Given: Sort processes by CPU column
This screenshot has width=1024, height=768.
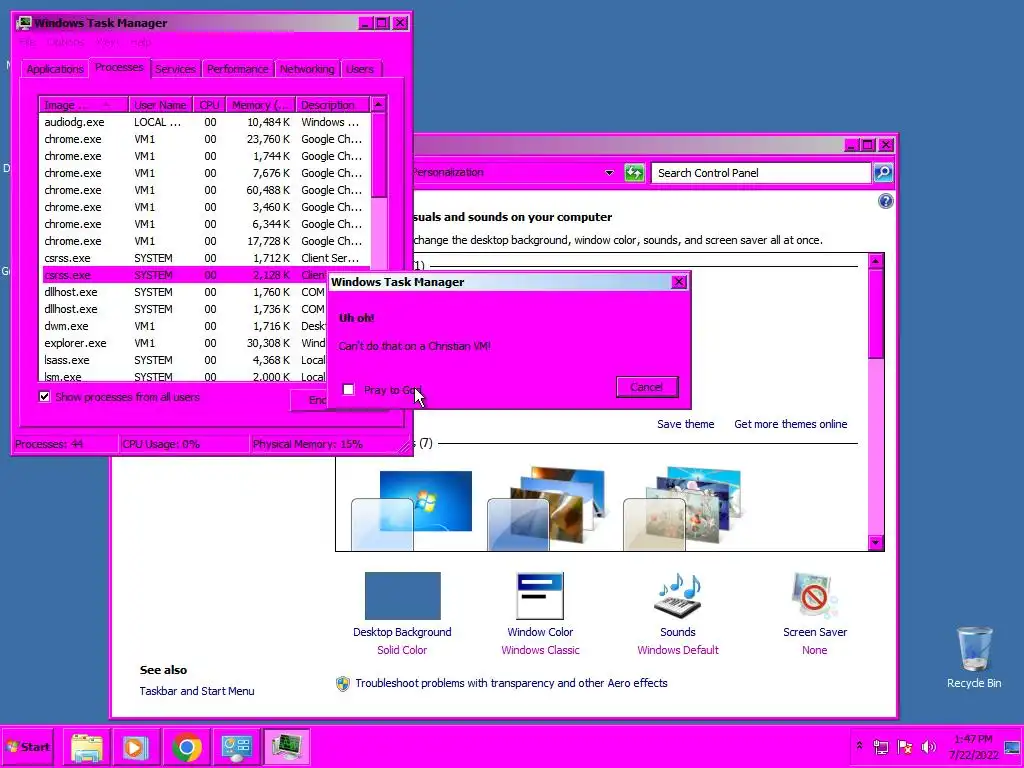Looking at the screenshot, I should point(210,105).
